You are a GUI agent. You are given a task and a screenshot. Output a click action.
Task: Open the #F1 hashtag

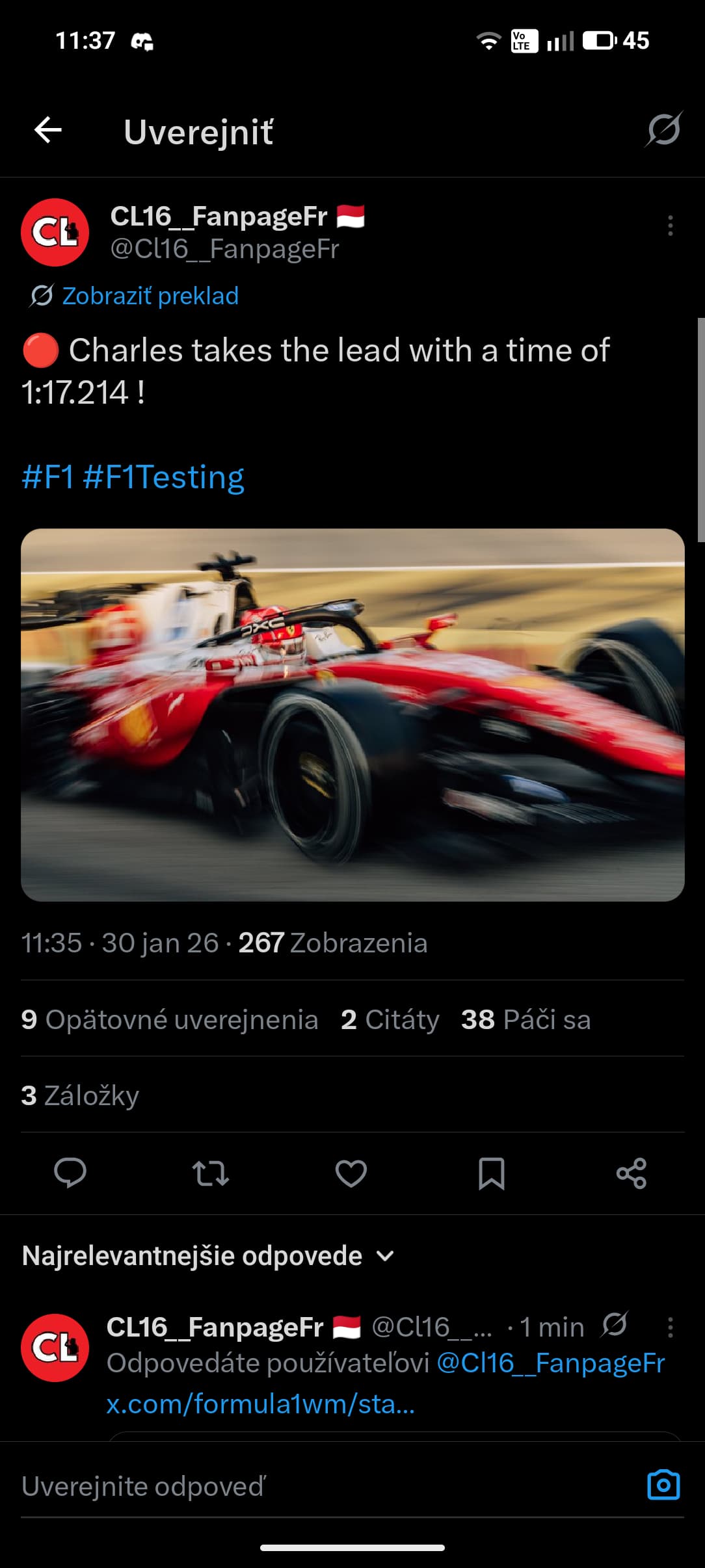[x=47, y=477]
